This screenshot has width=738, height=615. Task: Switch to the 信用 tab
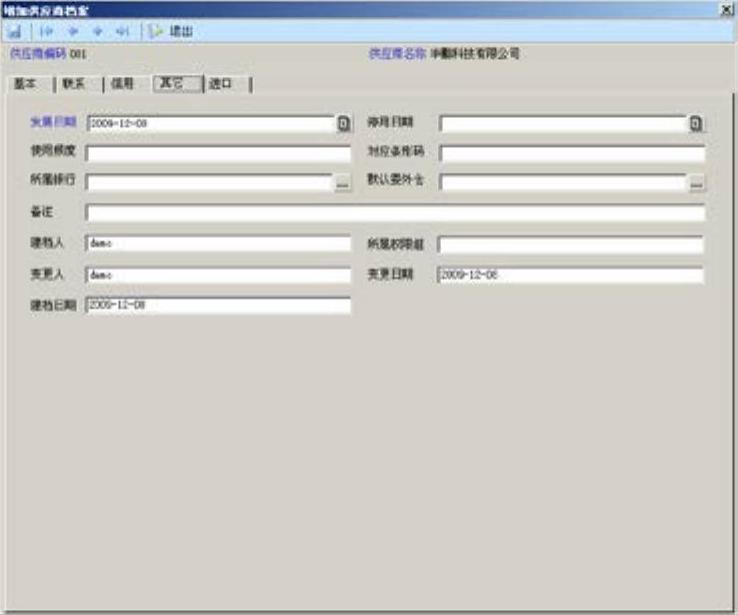pos(123,84)
